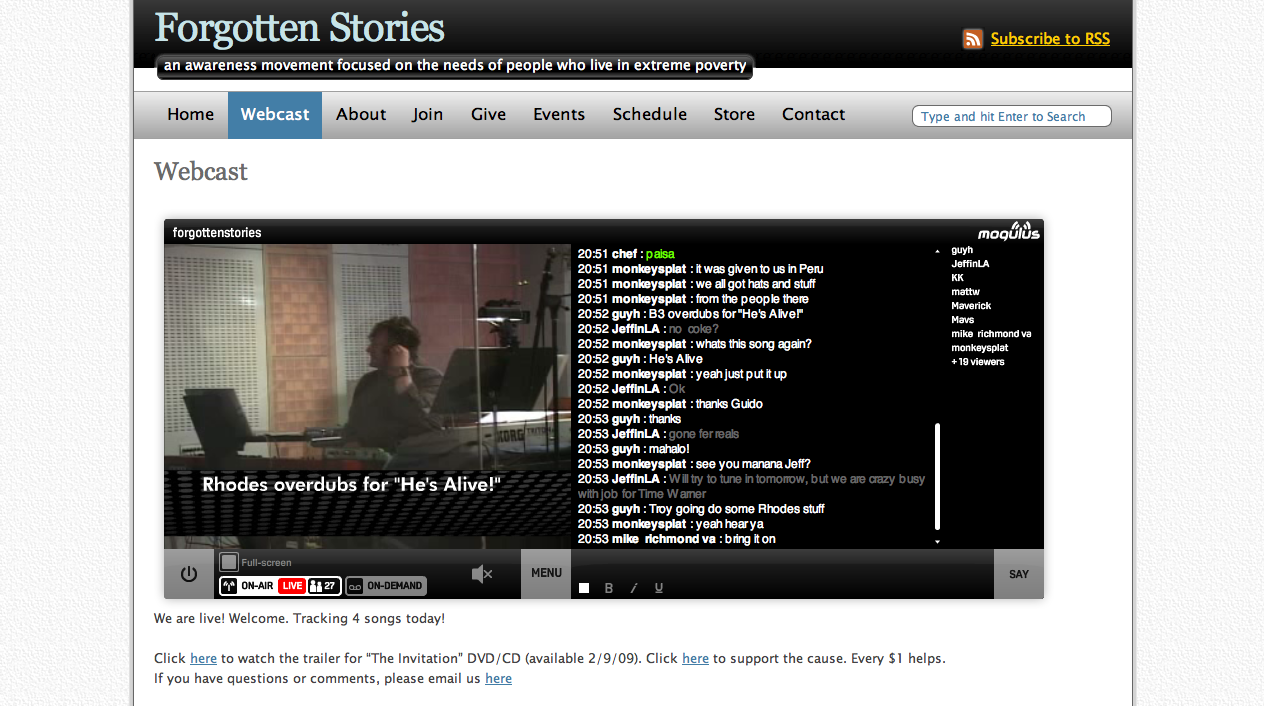Enable the Full-screen checkbox
This screenshot has width=1264, height=706.
(229, 562)
